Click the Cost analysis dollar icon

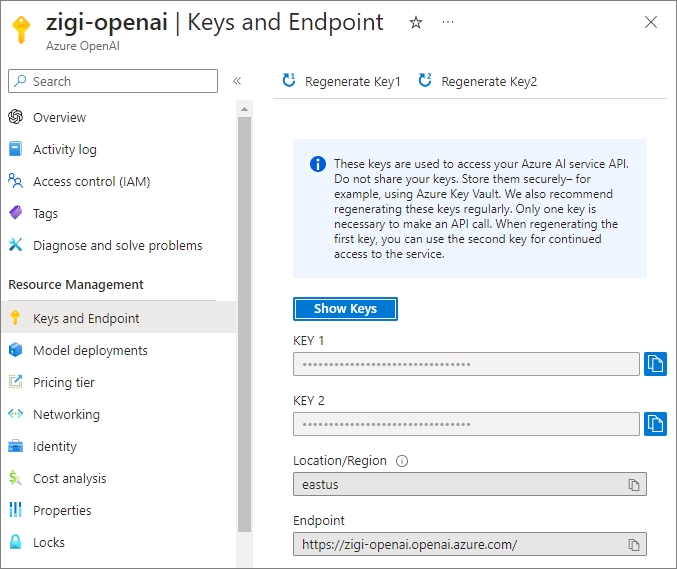(x=15, y=477)
